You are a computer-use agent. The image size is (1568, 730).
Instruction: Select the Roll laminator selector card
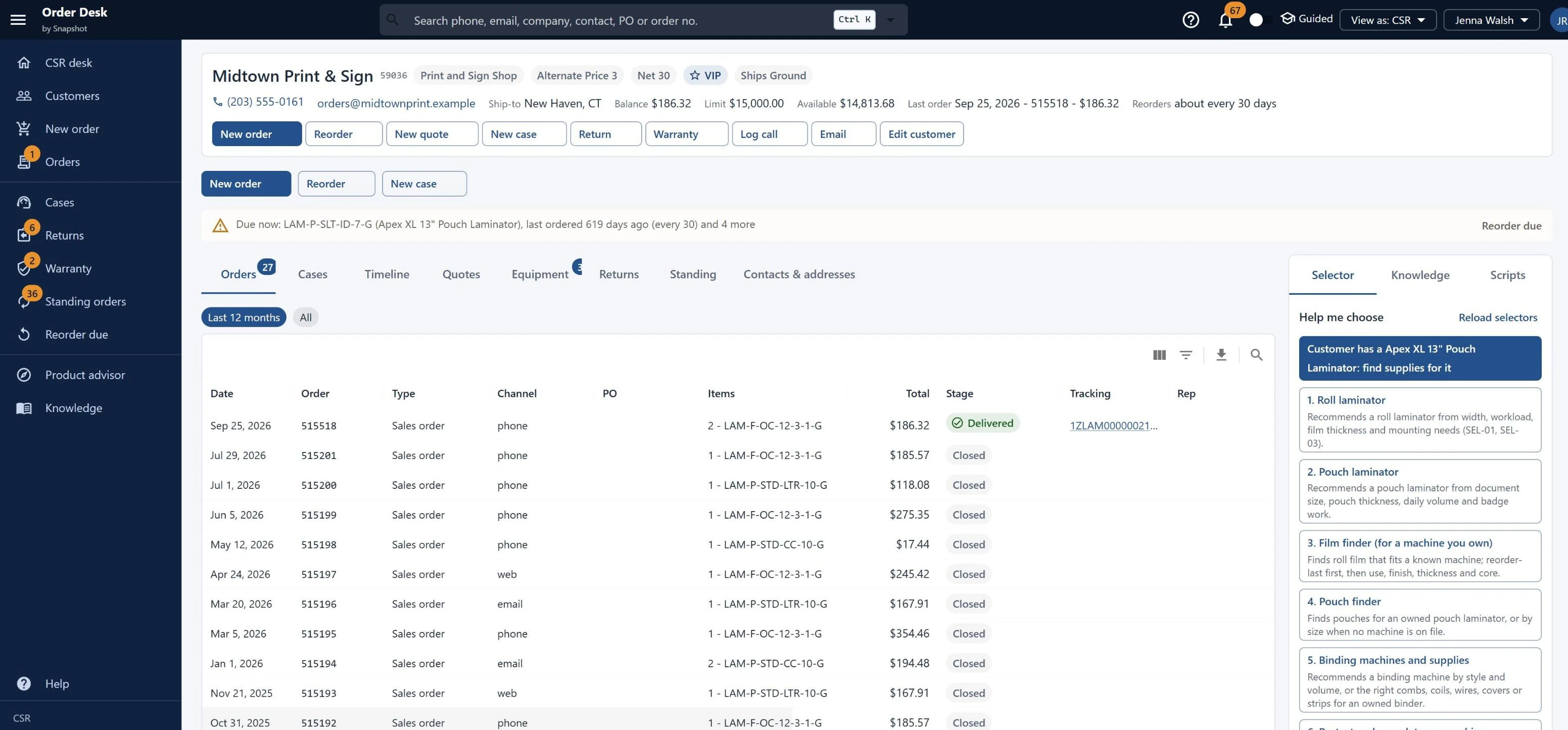[1419, 420]
